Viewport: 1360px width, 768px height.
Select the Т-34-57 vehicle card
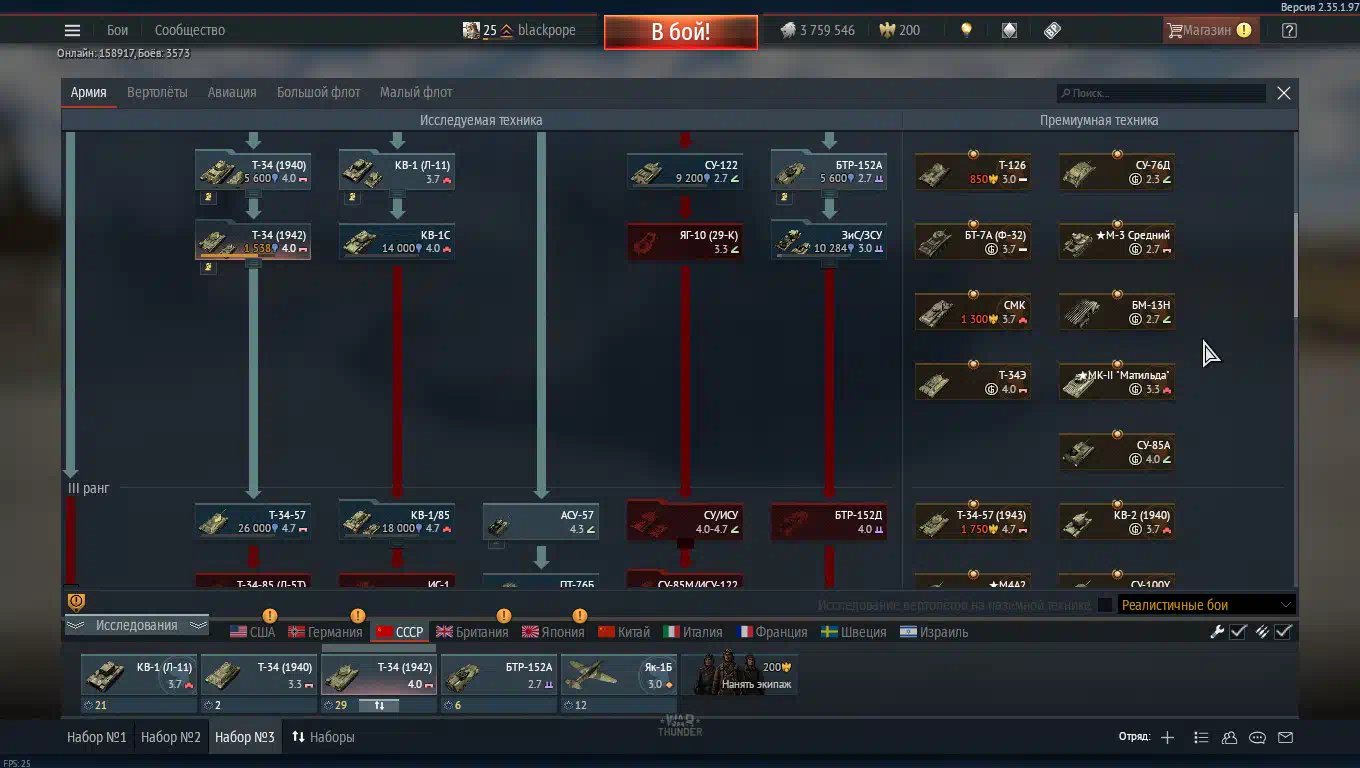253,521
